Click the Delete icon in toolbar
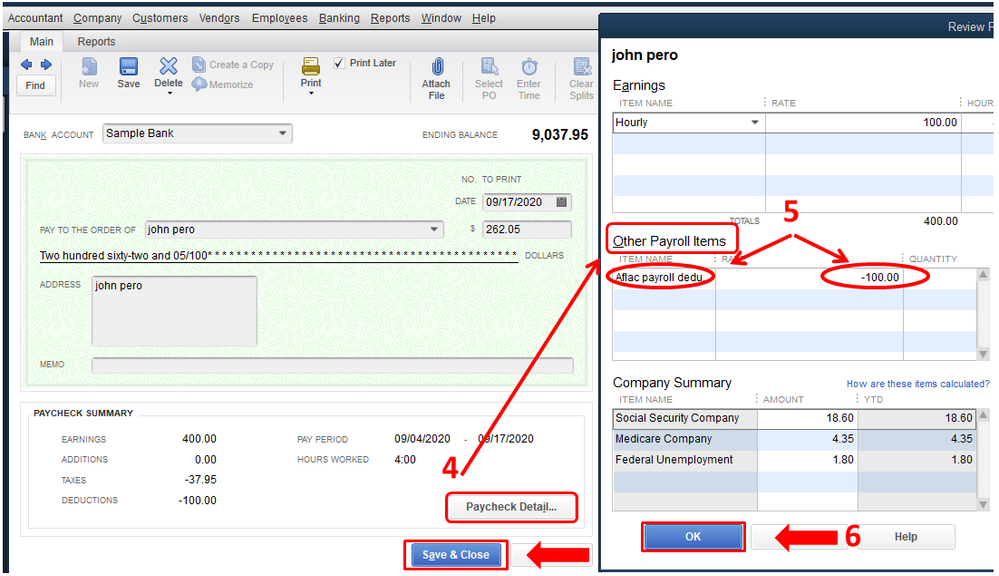 click(x=168, y=66)
